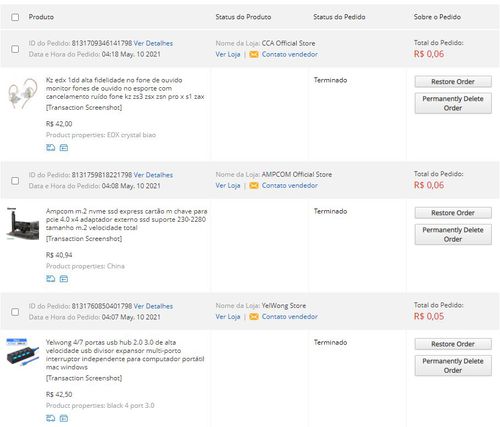This screenshot has width=500, height=427.
Task: Click envelope icon for CCA Official Store
Action: 254,54
